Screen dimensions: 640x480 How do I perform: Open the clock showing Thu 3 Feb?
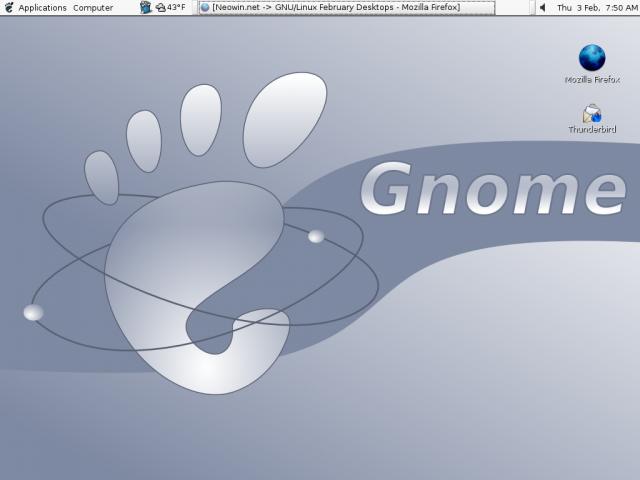tap(597, 7)
